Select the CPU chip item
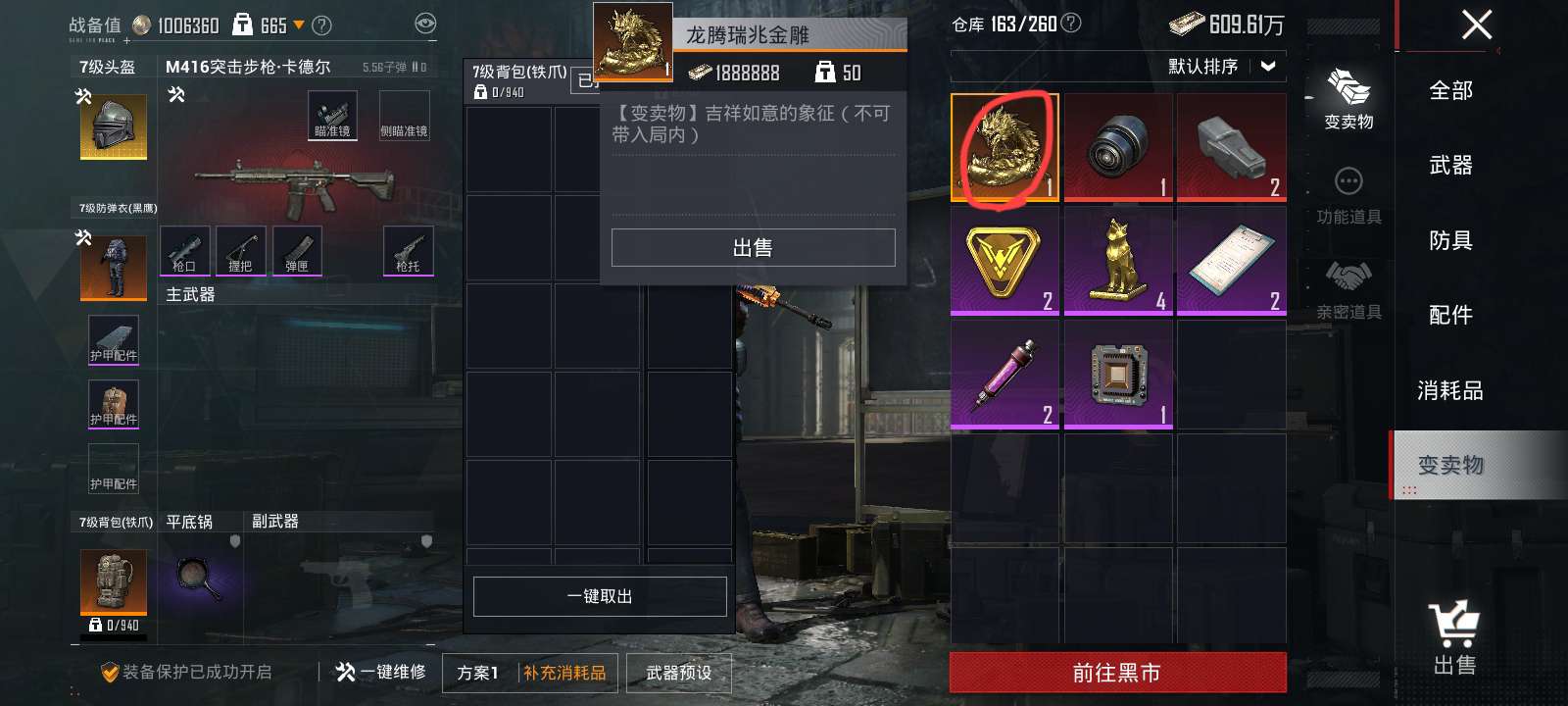Image resolution: width=1568 pixels, height=706 pixels. pyautogui.click(x=1118, y=375)
